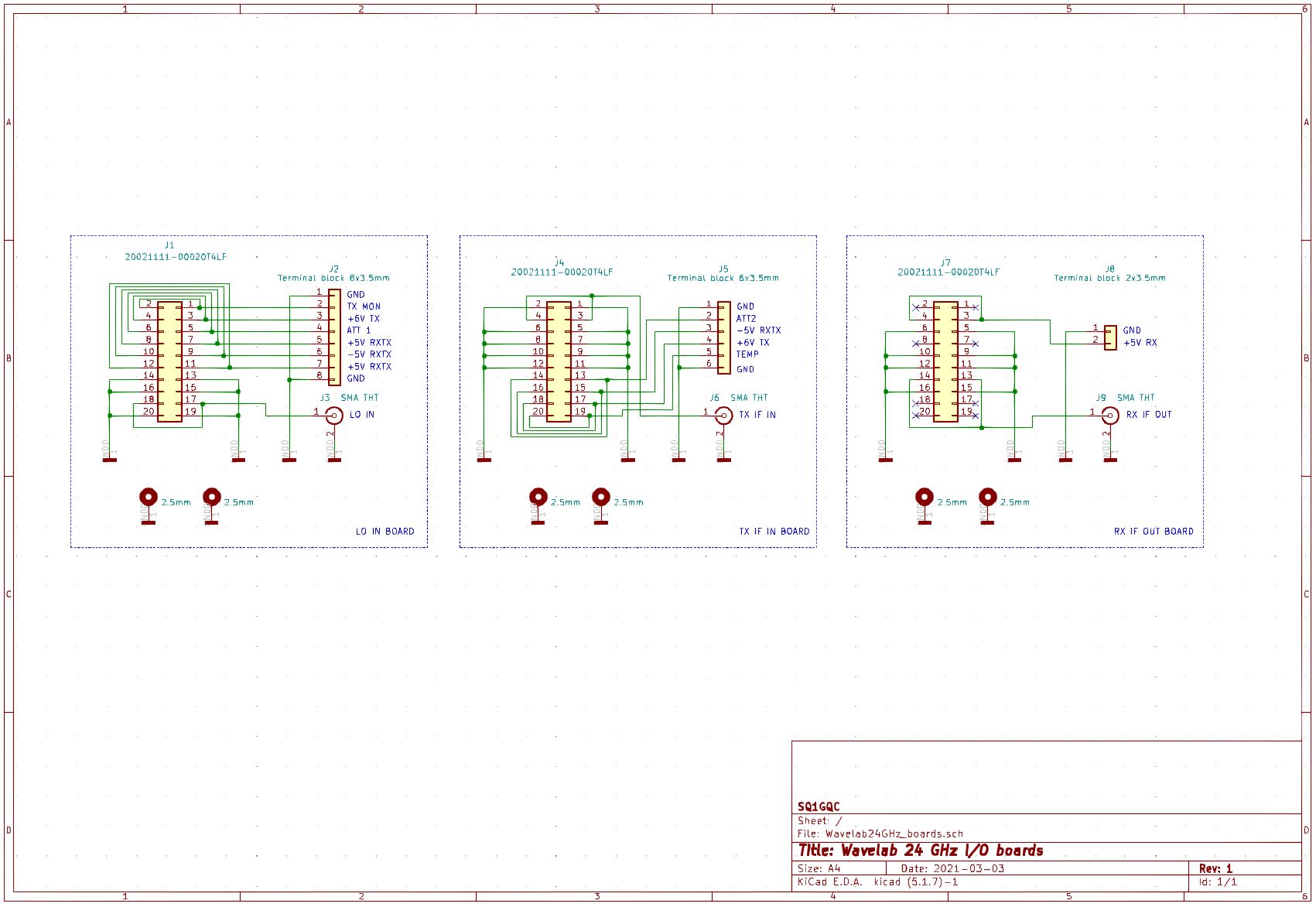The width and height of the screenshot is (1316, 907).
Task: Select the title text in title block
Action: click(x=921, y=851)
